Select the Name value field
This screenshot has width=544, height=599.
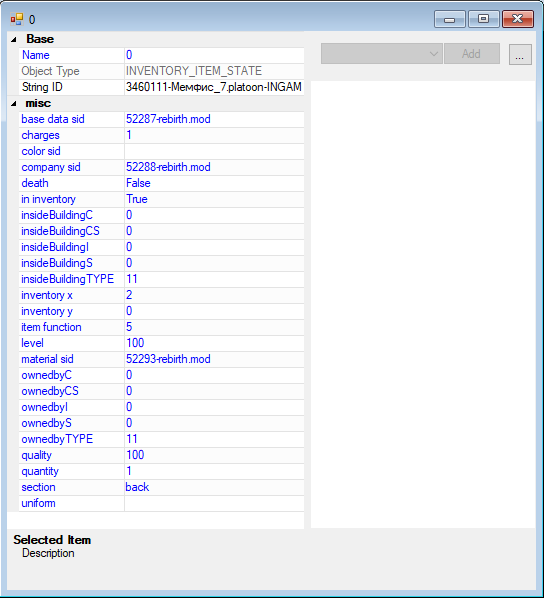(x=214, y=55)
